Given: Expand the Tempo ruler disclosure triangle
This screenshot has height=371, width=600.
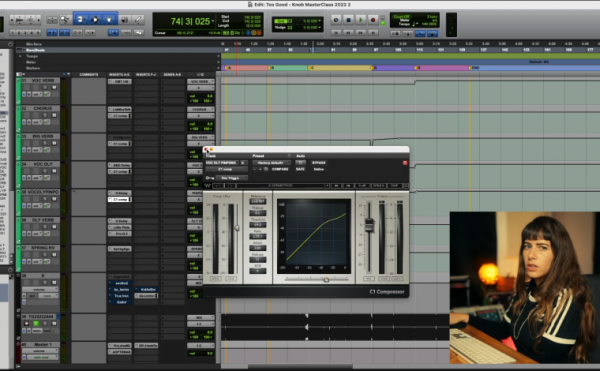Looking at the screenshot, I should tap(20, 56).
